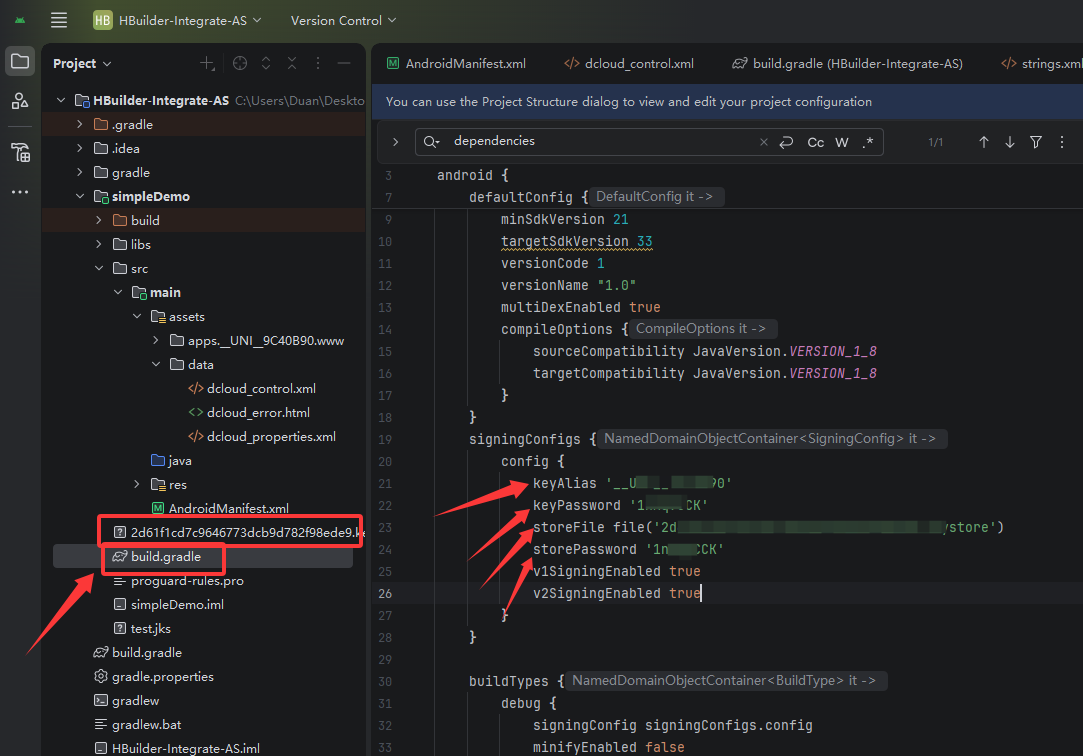
Task: Clear the search field text
Action: (x=763, y=142)
